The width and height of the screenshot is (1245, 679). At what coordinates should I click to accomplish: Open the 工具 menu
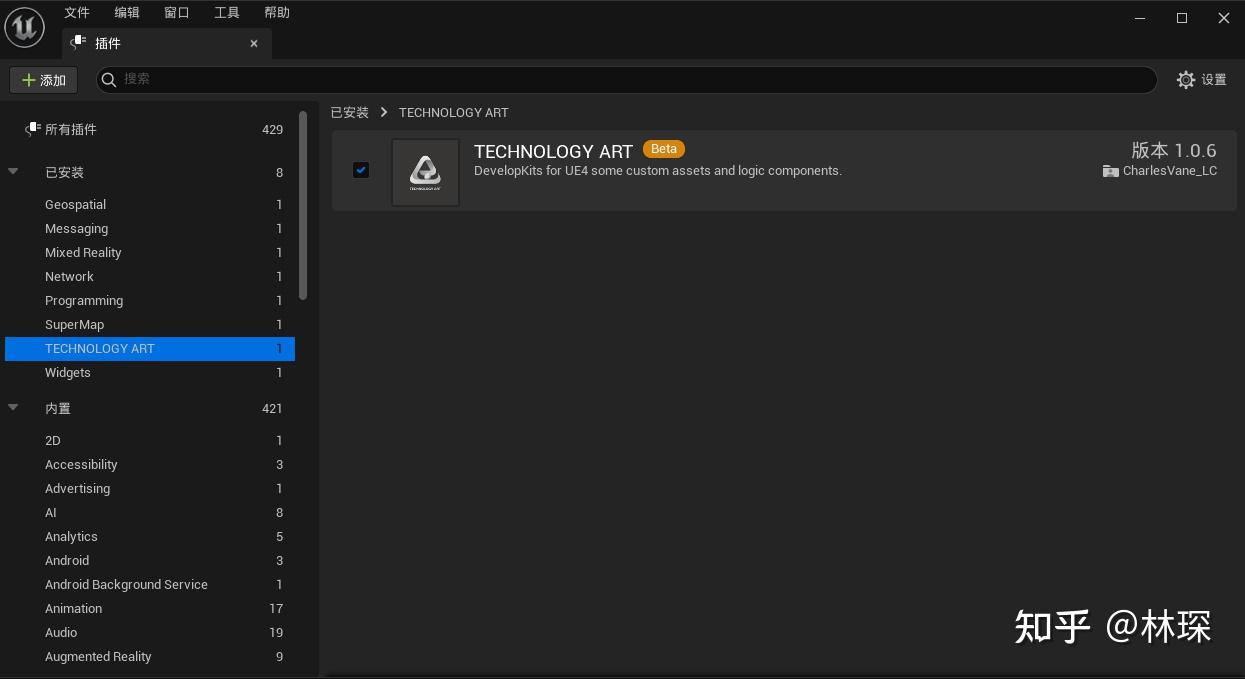(226, 12)
